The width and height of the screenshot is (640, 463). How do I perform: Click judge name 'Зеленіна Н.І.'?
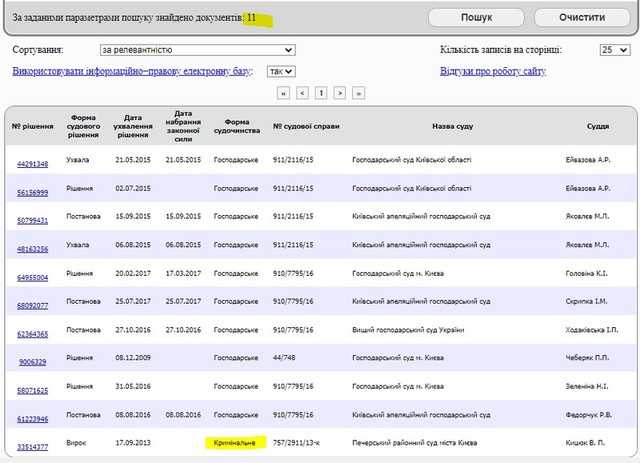[x=587, y=386]
